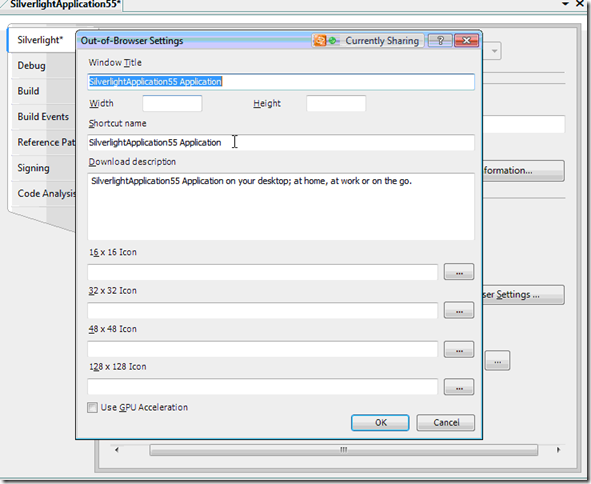Screen dimensions: 591x484
Task: Click into the Width input field
Action: [x=172, y=103]
